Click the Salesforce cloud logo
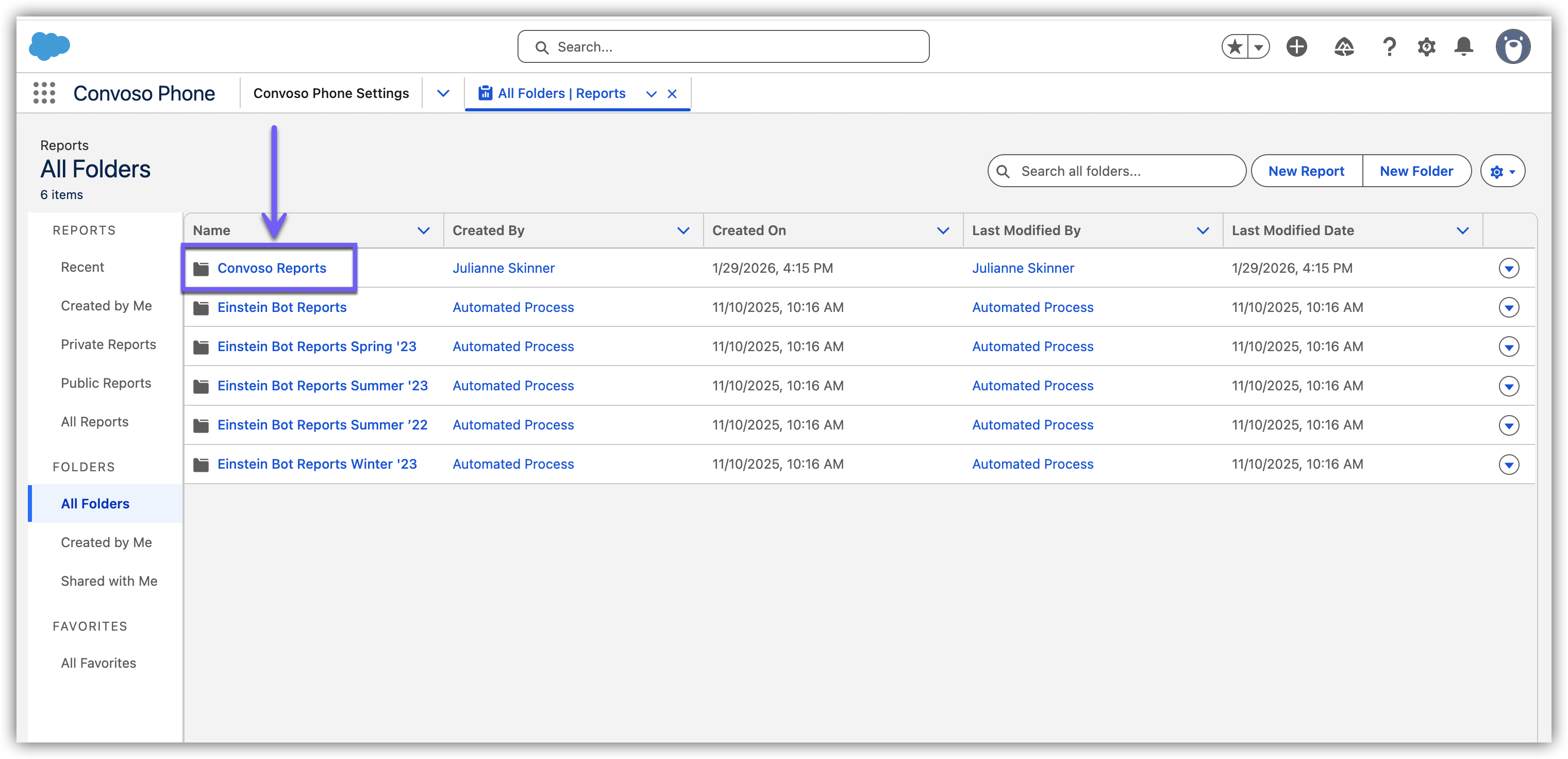 click(49, 46)
